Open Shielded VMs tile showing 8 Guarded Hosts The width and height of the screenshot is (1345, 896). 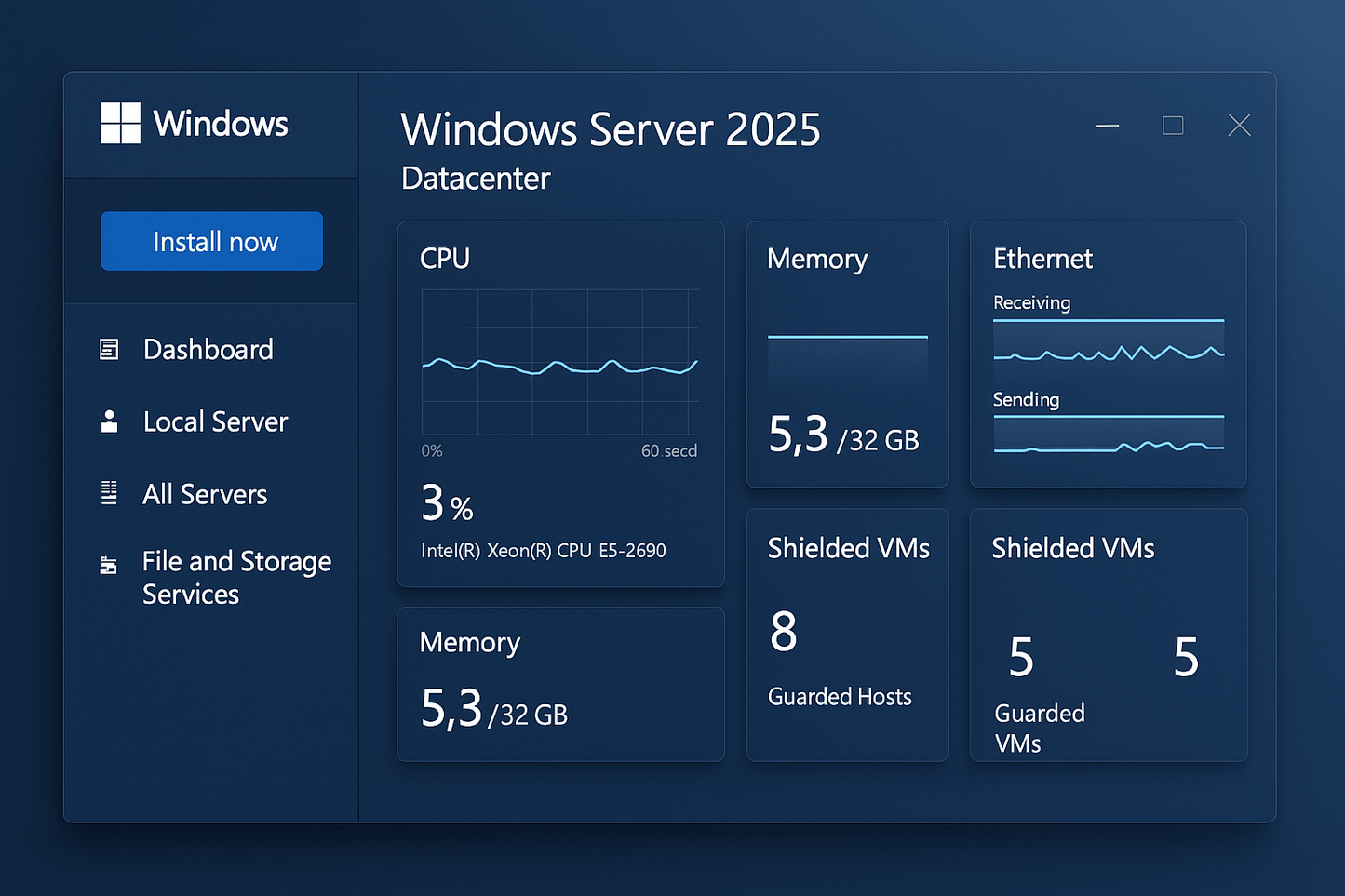point(847,635)
